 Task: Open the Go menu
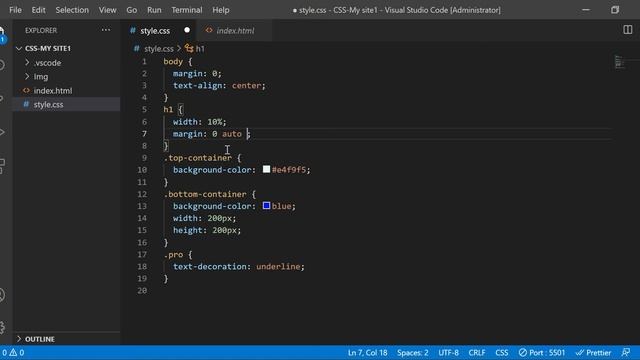coord(131,10)
